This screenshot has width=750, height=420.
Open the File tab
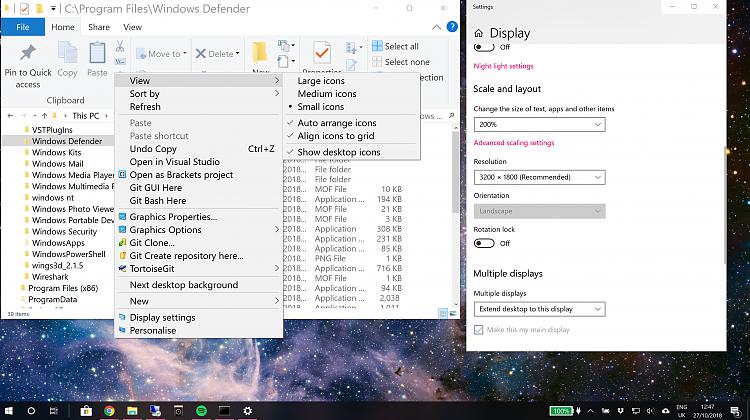(23, 27)
